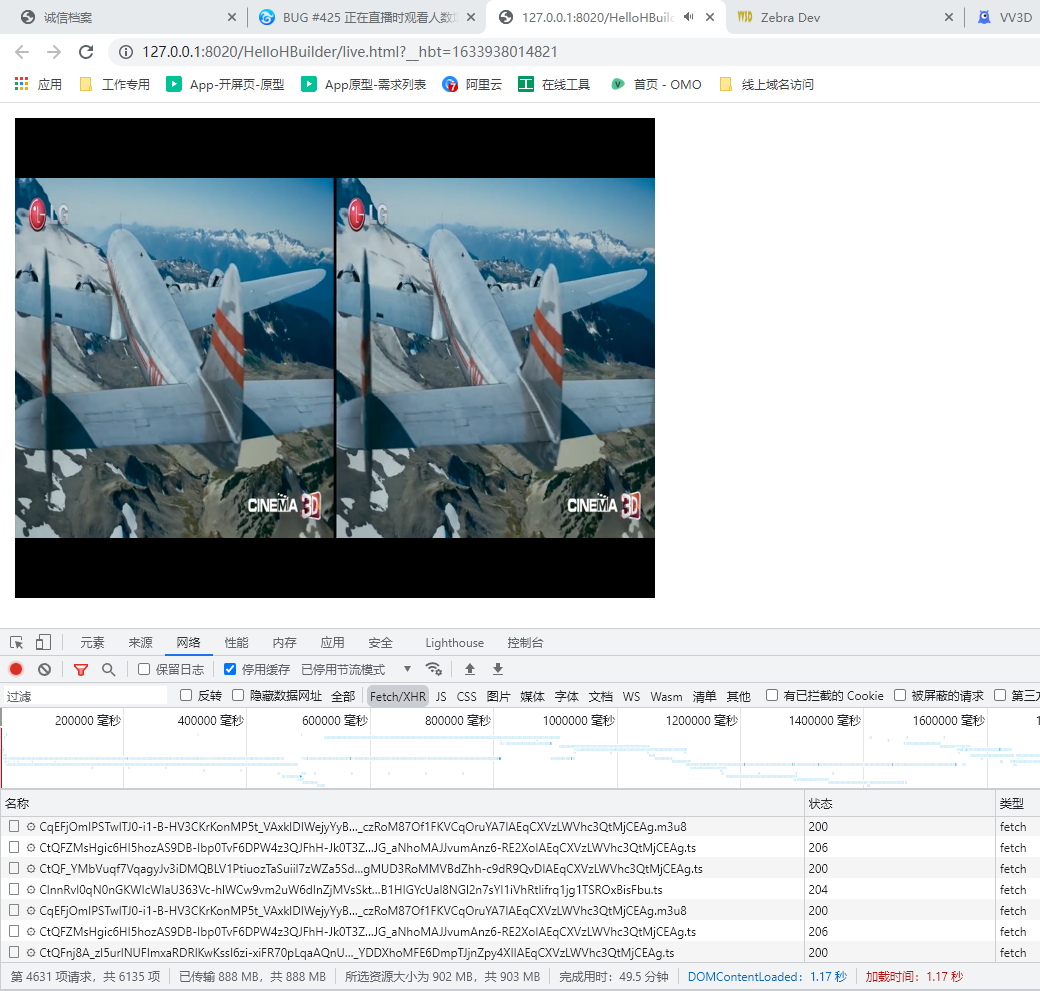Import HAR file upload arrow icon
Viewport: 1040px width, 991px height.
[x=470, y=669]
